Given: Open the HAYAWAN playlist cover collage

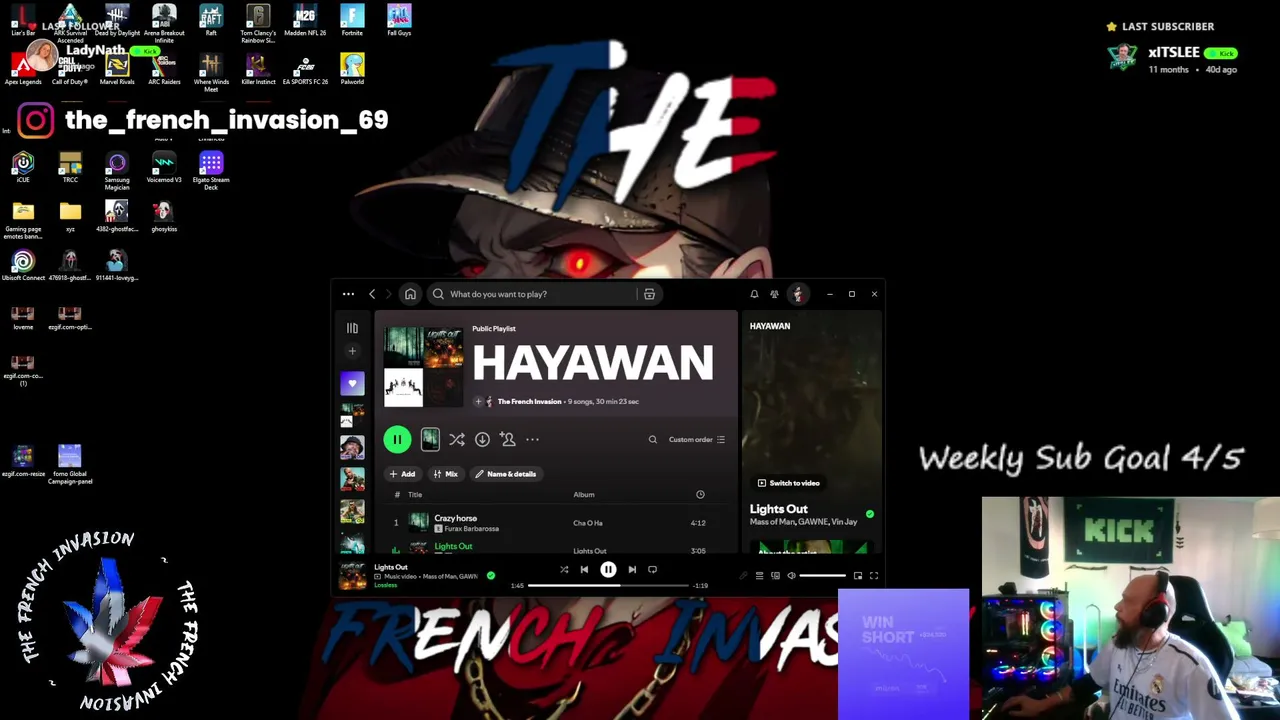Looking at the screenshot, I should pos(424,367).
